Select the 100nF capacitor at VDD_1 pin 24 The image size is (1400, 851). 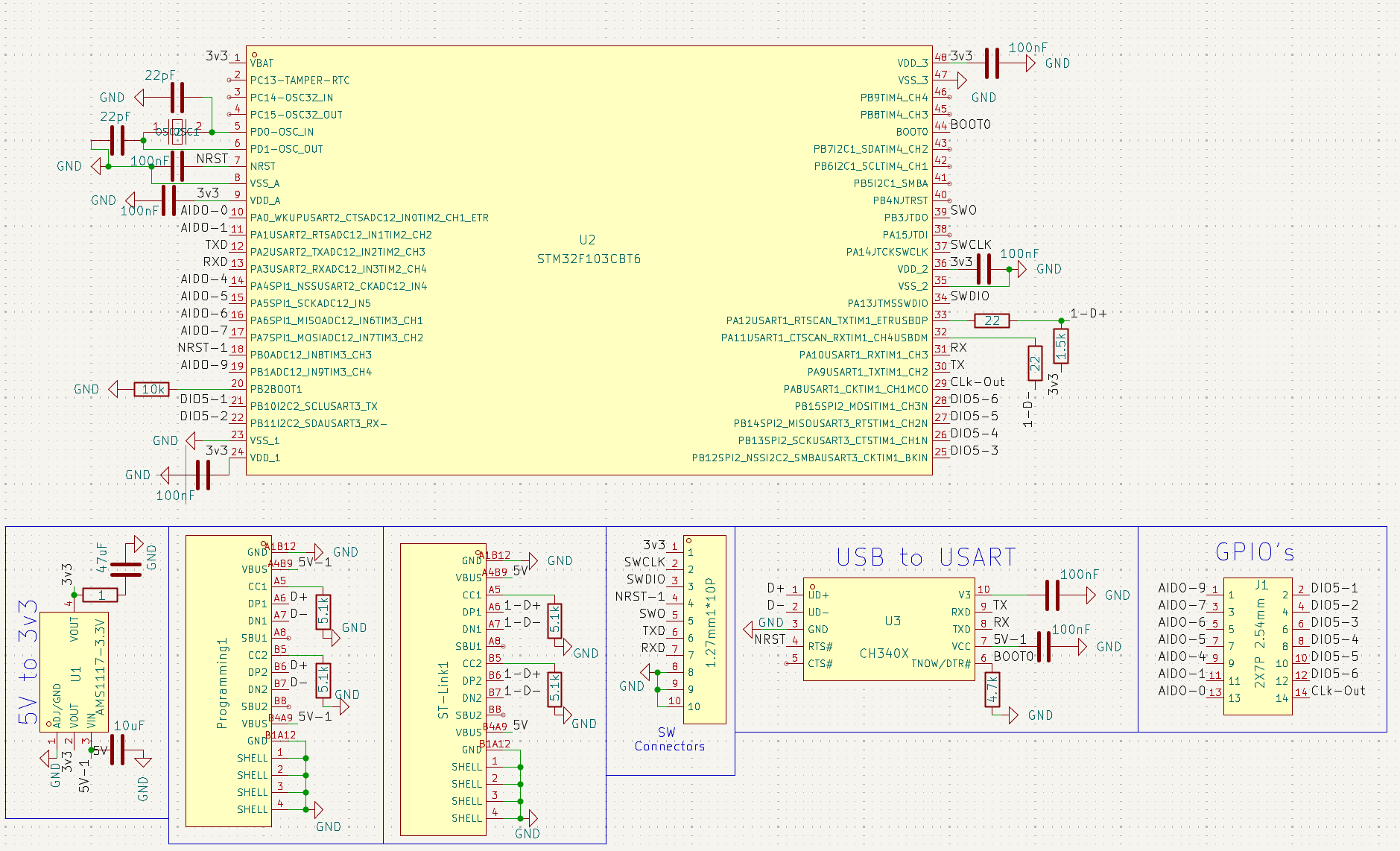(x=203, y=475)
